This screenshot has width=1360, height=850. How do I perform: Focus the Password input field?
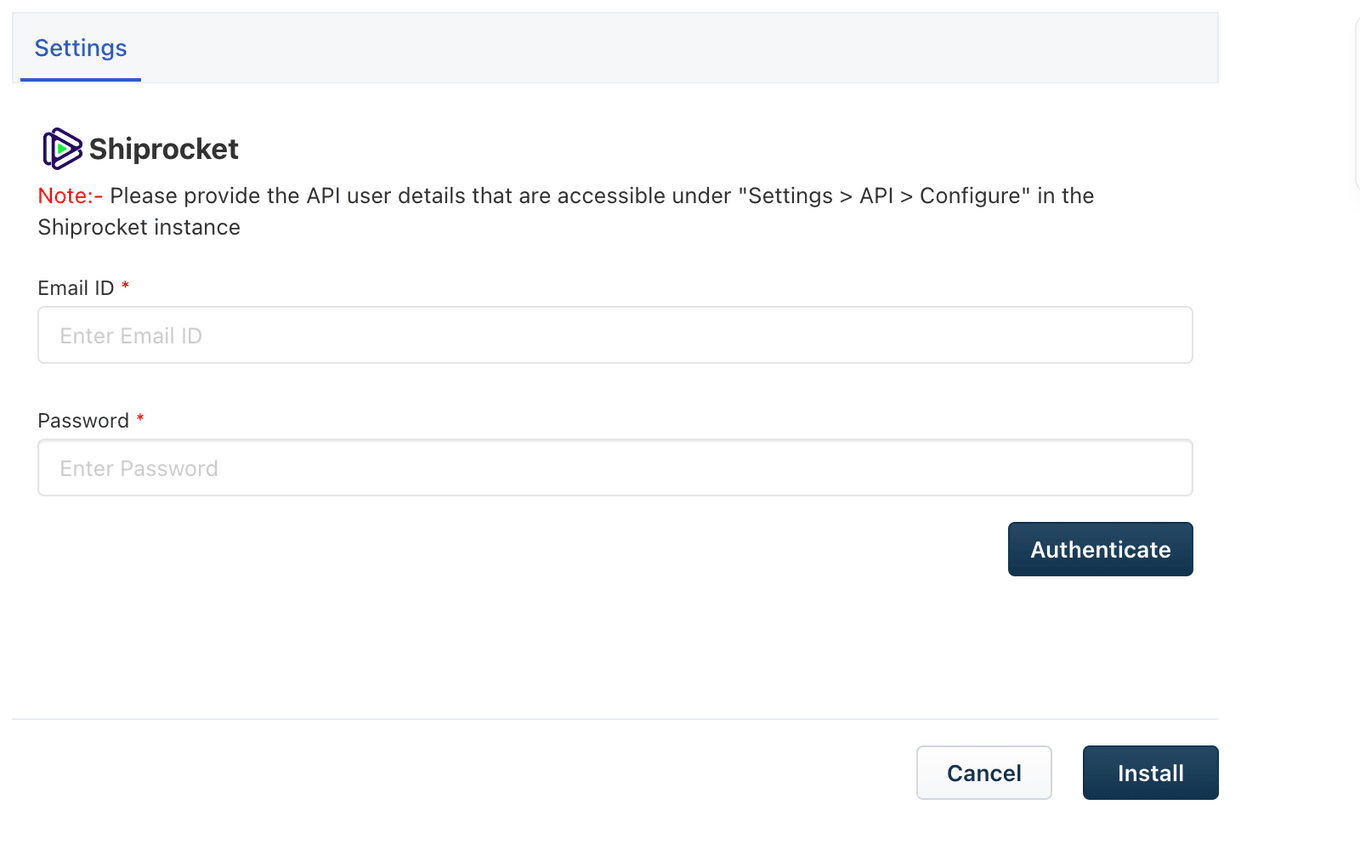click(x=615, y=468)
